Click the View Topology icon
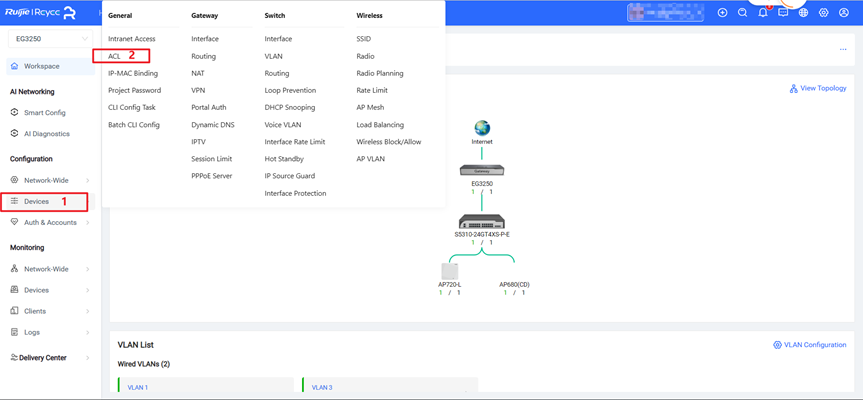Image resolution: width=863 pixels, height=400 pixels. point(794,89)
